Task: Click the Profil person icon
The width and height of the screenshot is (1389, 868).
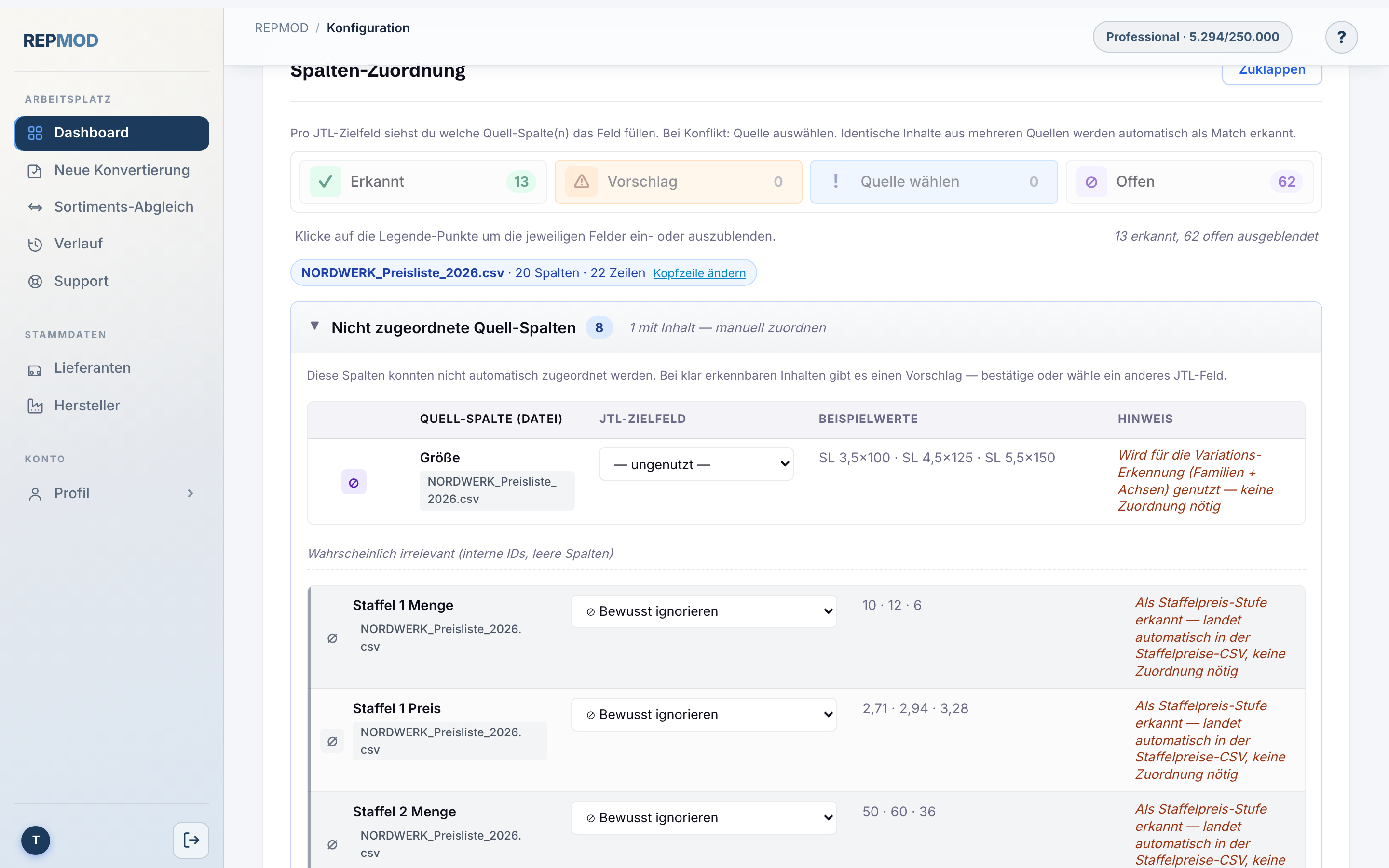Action: (x=35, y=494)
